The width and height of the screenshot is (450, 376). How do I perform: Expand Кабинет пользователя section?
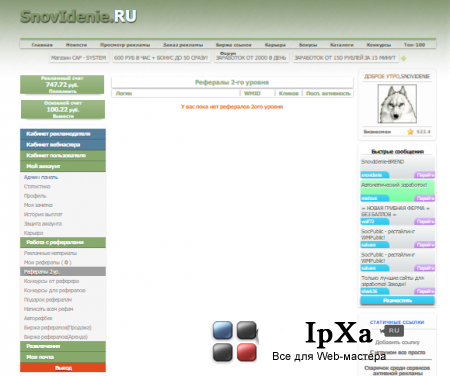63,156
